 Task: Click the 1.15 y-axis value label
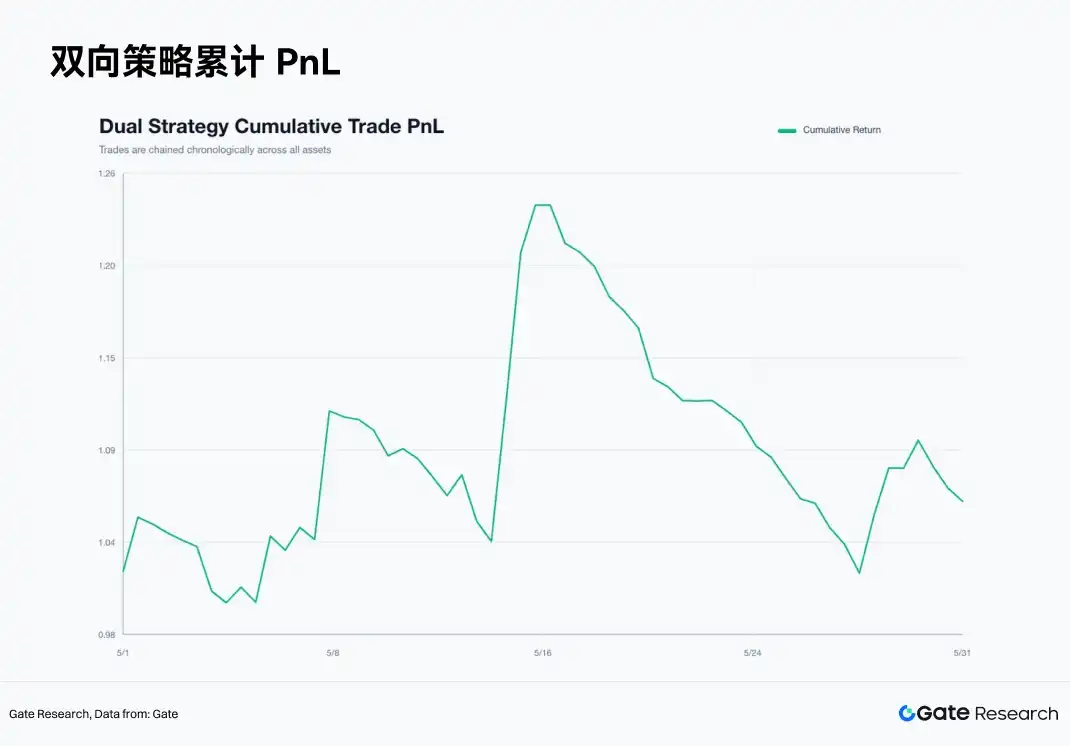(x=106, y=358)
